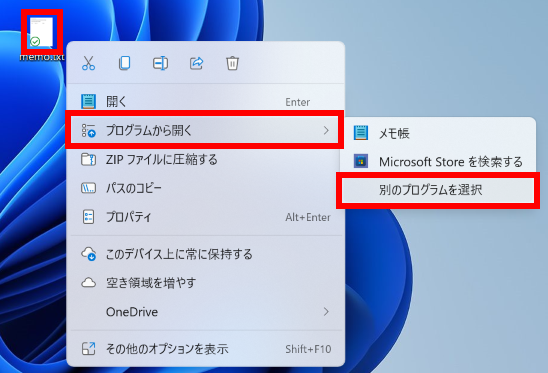Click the chevron beside プログラムから開く
The image size is (548, 373).
[326, 130]
